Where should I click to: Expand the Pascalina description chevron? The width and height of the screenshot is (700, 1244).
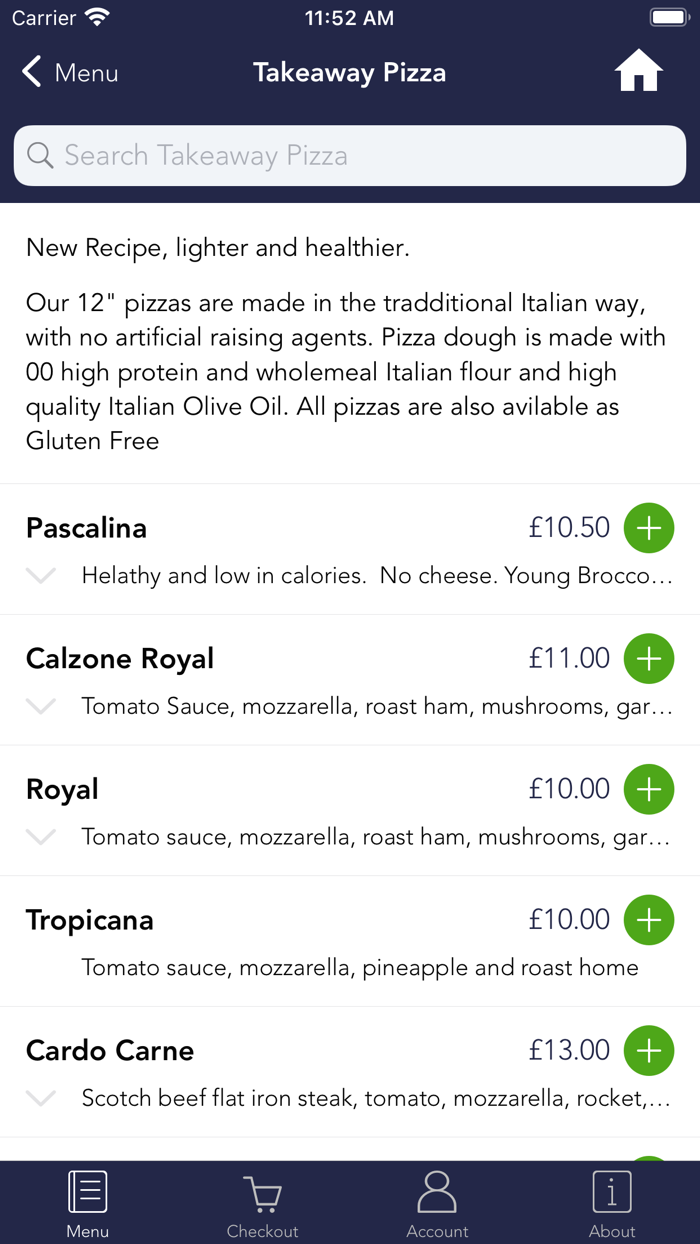[40, 575]
